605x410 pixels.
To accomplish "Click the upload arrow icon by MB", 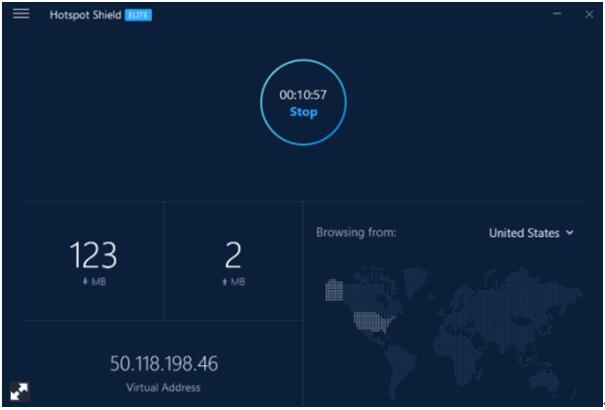I will coord(224,282).
